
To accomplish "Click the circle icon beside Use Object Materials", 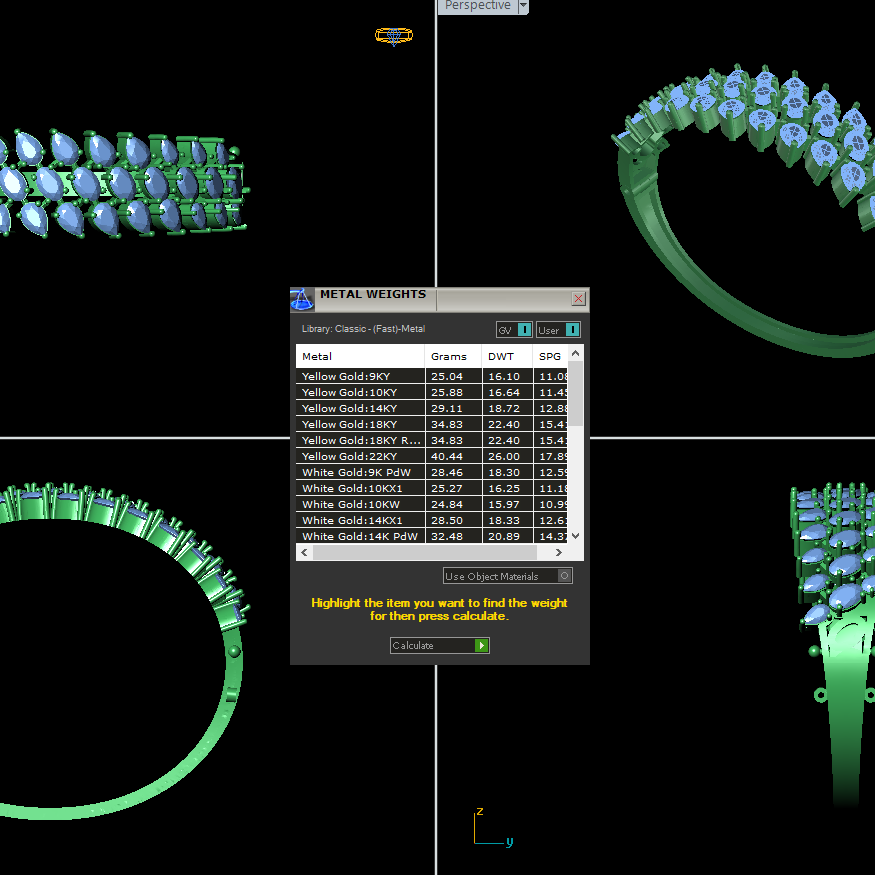I will point(564,575).
